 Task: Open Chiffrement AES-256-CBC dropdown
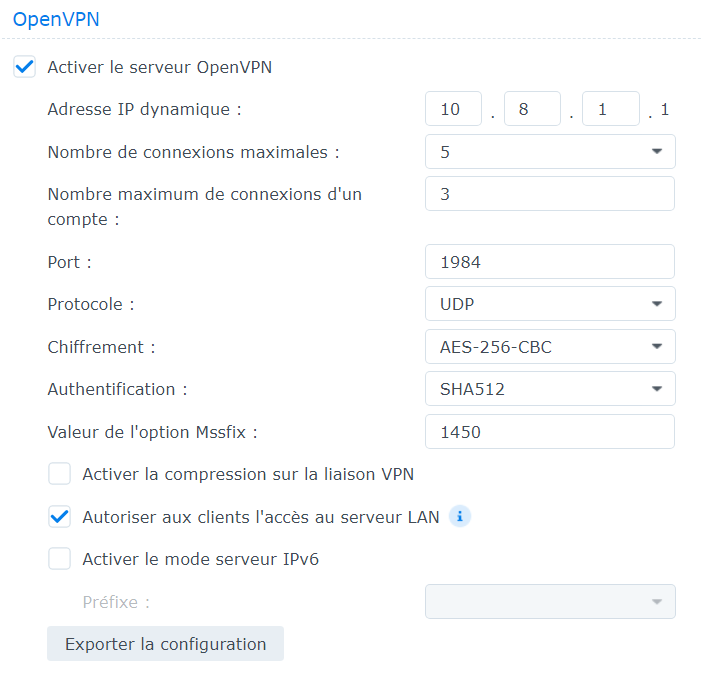[550, 346]
